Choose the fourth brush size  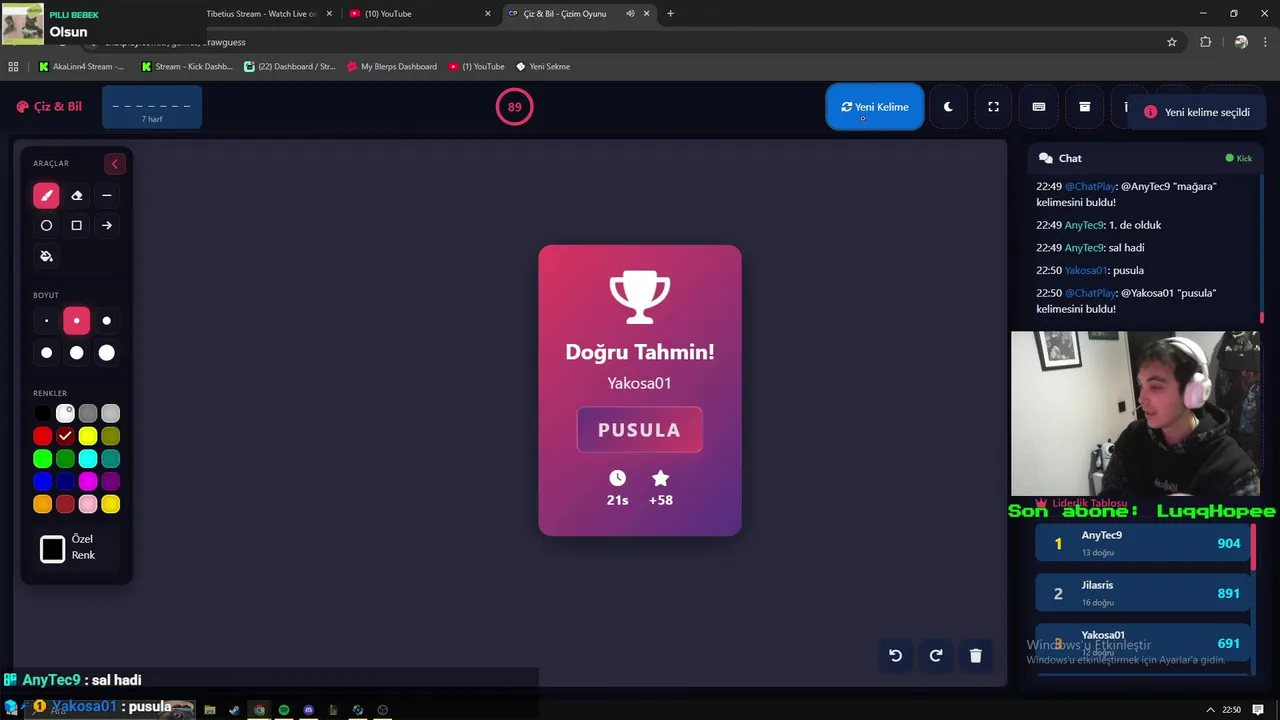click(46, 353)
